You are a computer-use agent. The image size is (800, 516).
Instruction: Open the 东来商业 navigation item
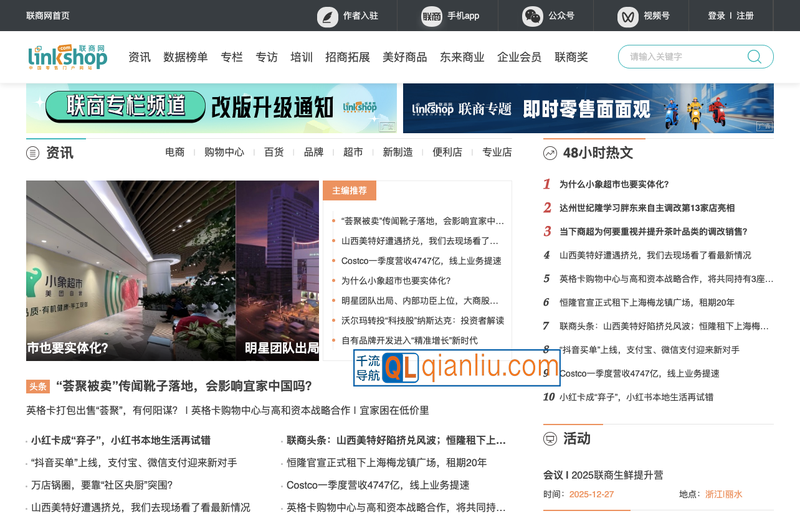click(x=462, y=57)
